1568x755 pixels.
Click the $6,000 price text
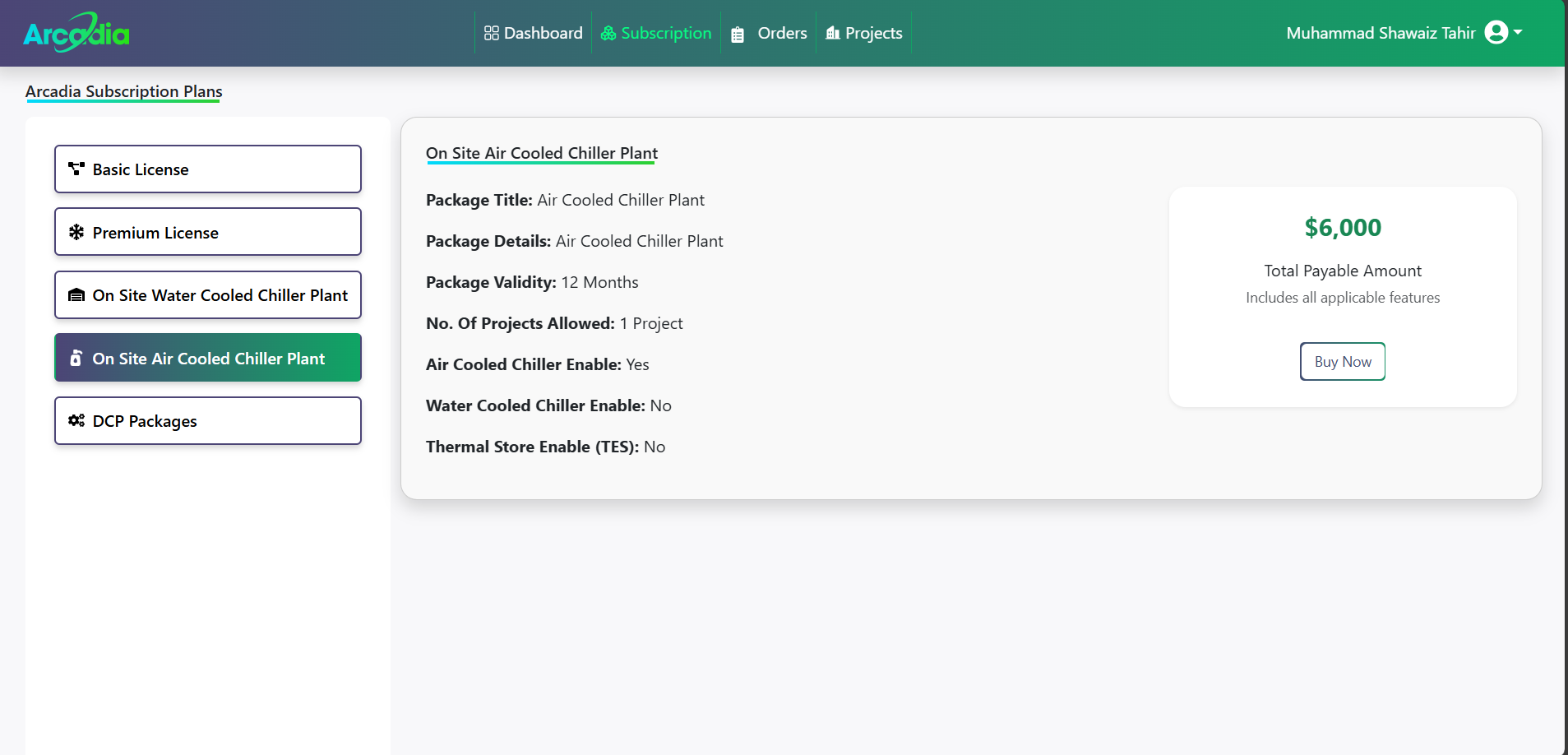point(1343,228)
